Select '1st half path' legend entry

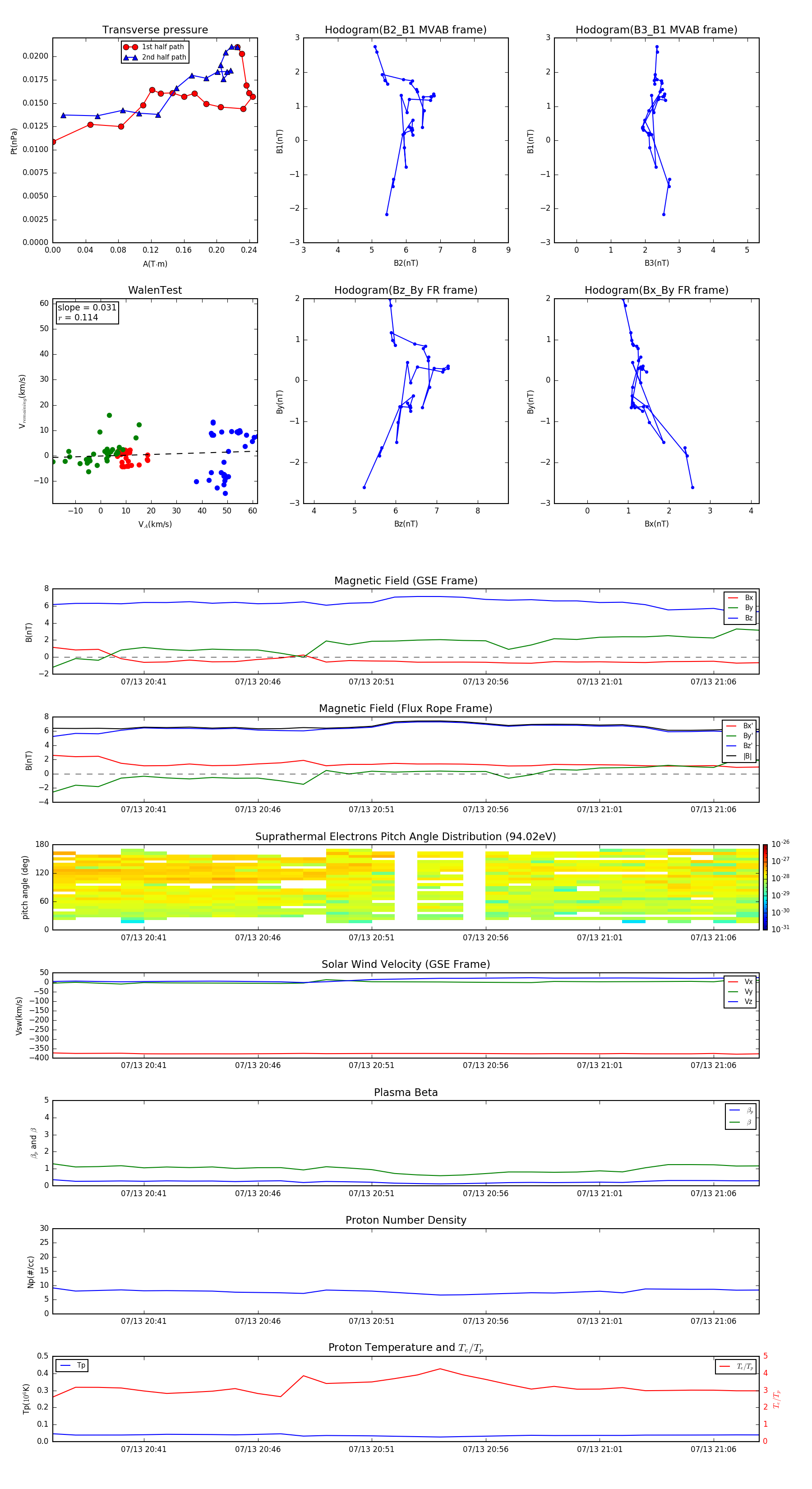(154, 47)
